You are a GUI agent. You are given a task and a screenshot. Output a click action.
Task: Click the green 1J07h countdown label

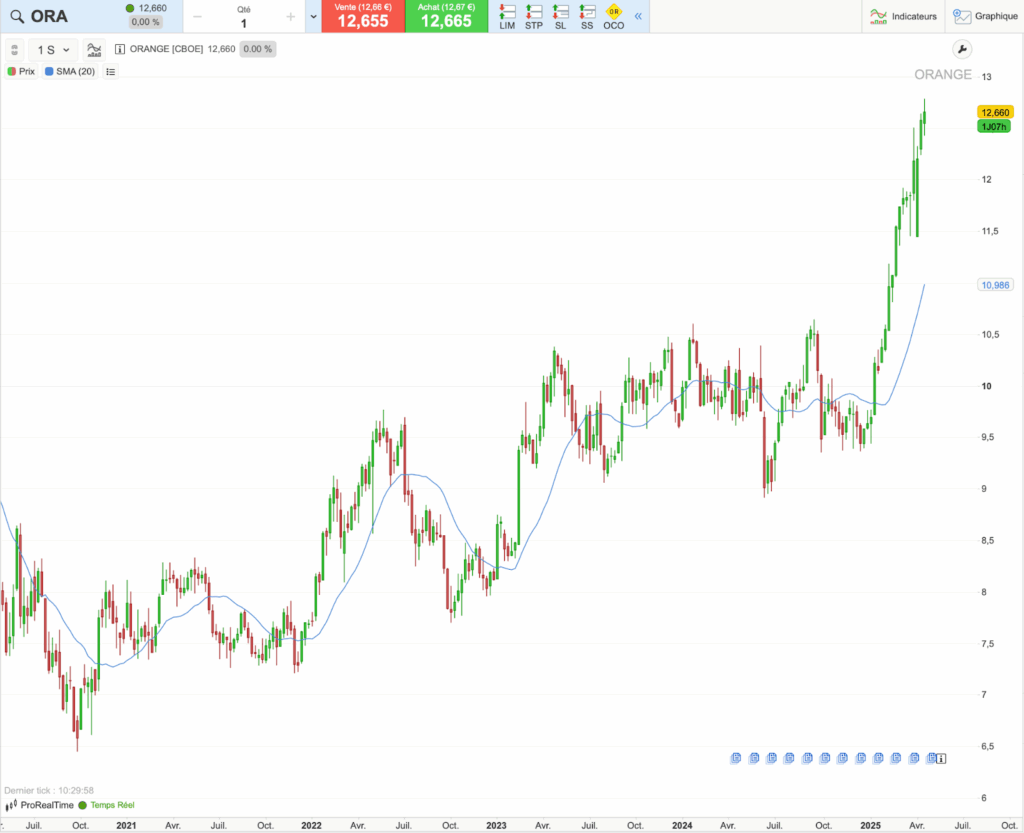(994, 127)
